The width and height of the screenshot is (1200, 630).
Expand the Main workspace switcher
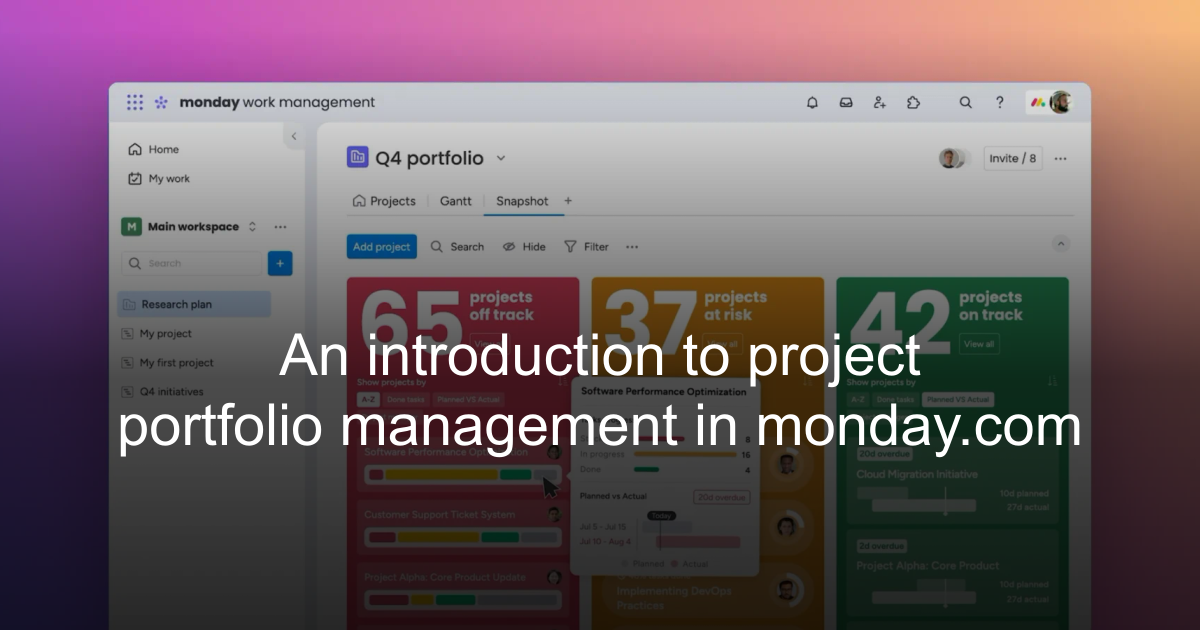(x=252, y=226)
